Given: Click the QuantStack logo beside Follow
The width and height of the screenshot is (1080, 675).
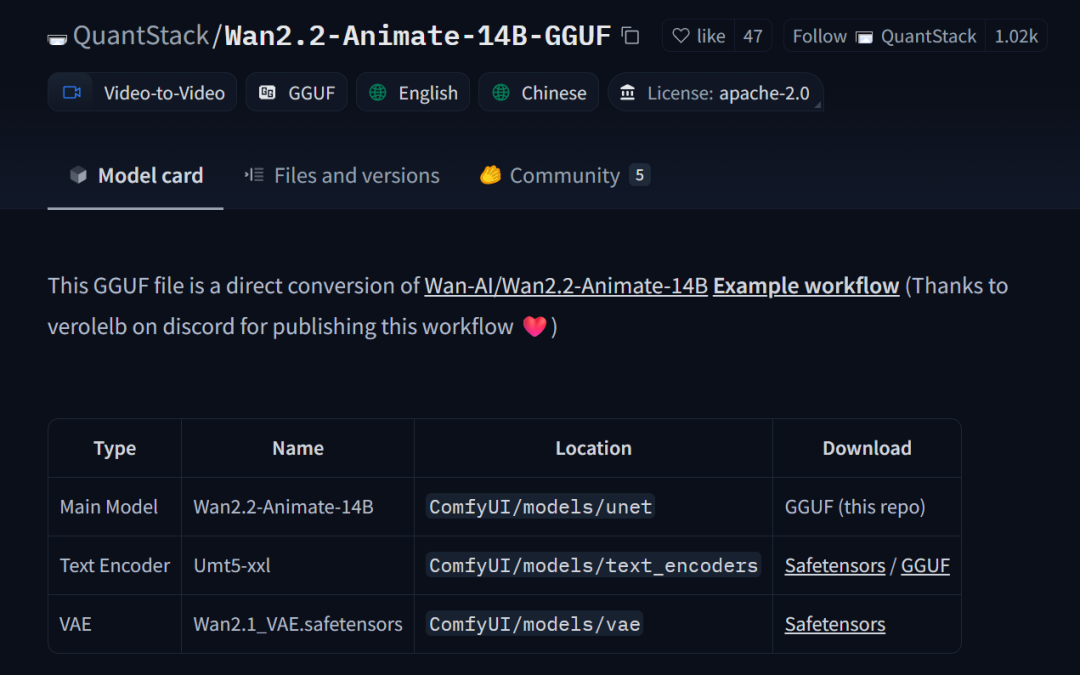Looking at the screenshot, I should pyautogui.click(x=864, y=37).
